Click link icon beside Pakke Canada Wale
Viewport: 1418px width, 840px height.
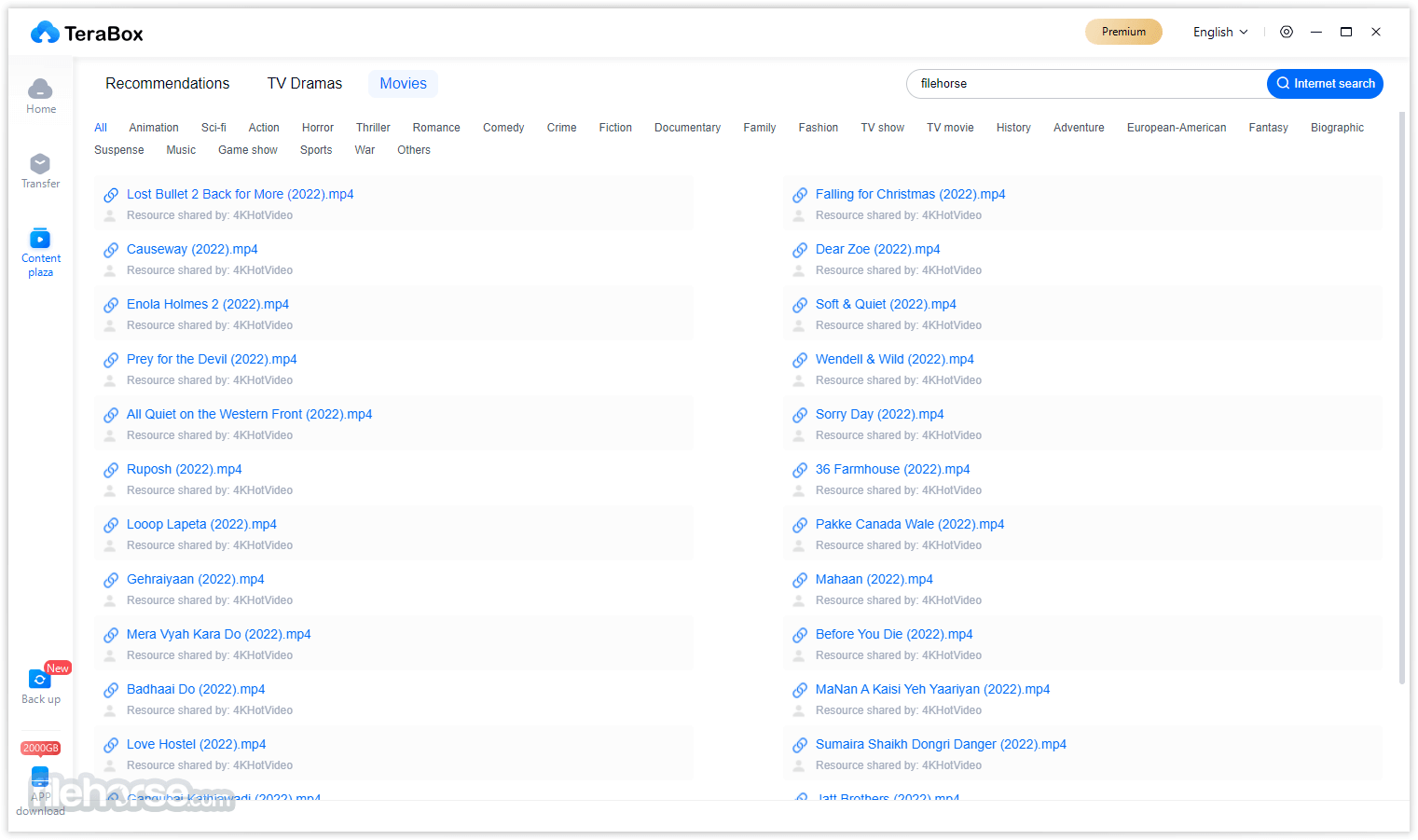point(800,525)
